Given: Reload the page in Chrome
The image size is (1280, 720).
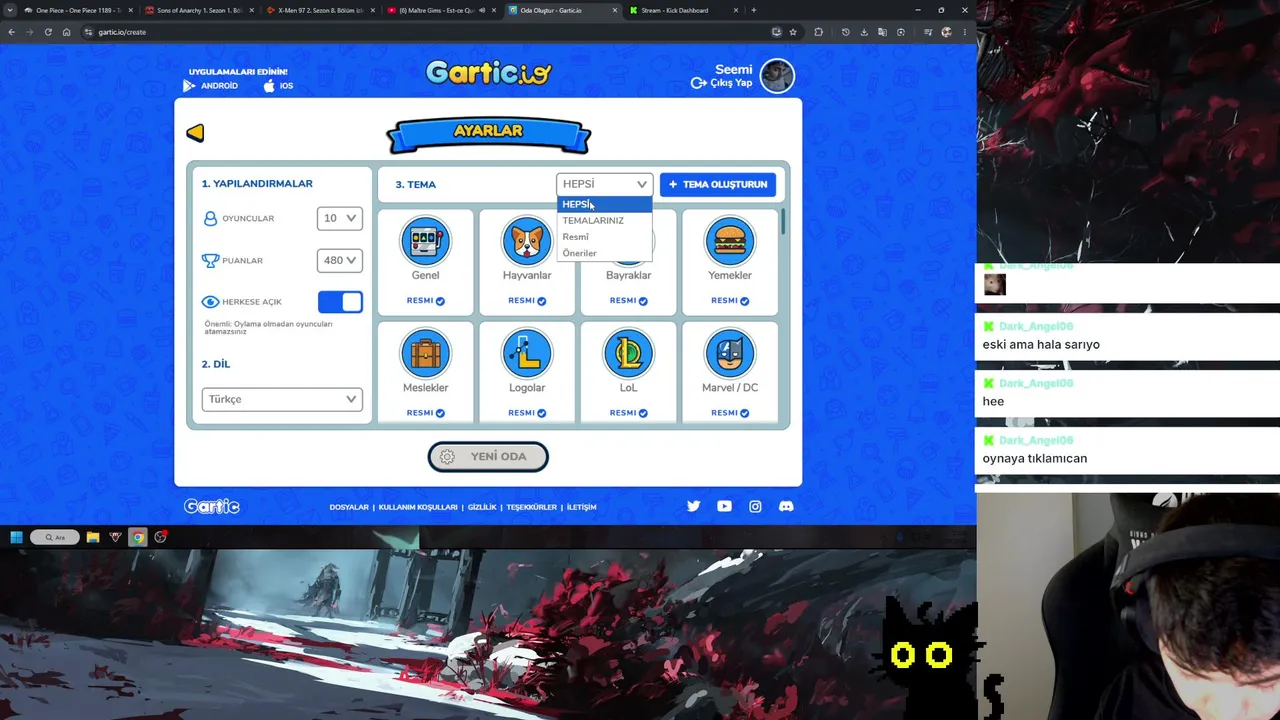Looking at the screenshot, I should (48, 32).
